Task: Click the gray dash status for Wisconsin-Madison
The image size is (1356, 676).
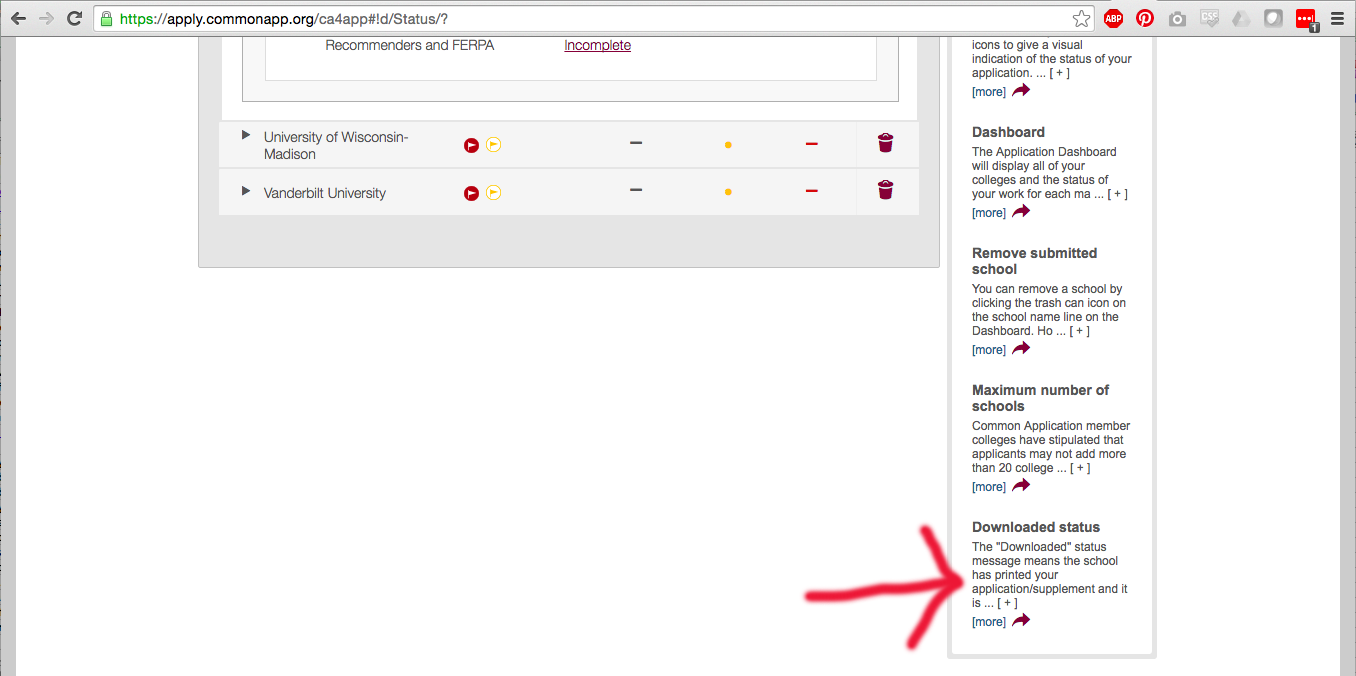Action: [636, 143]
